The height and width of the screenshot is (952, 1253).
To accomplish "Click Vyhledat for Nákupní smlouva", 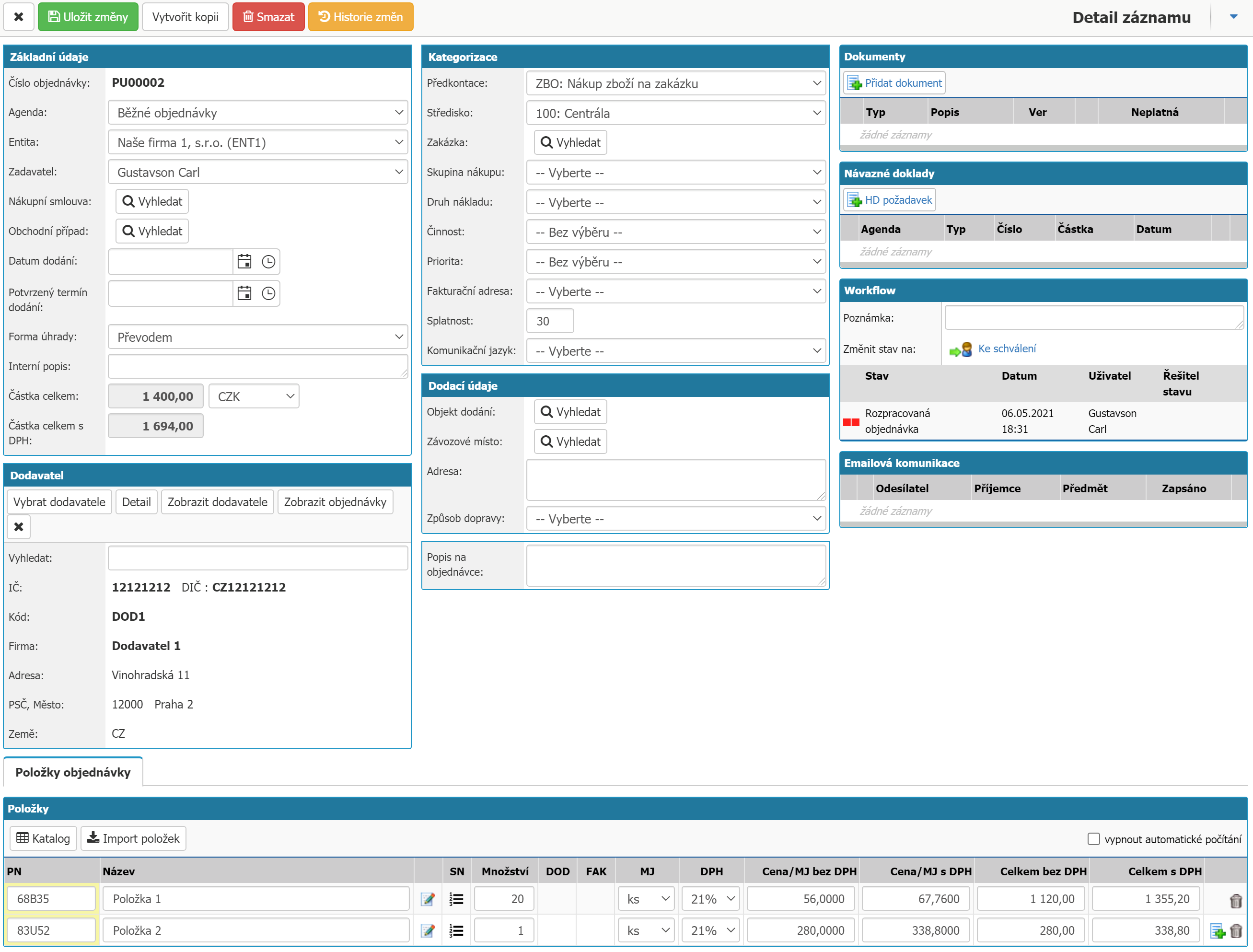I will [x=152, y=201].
